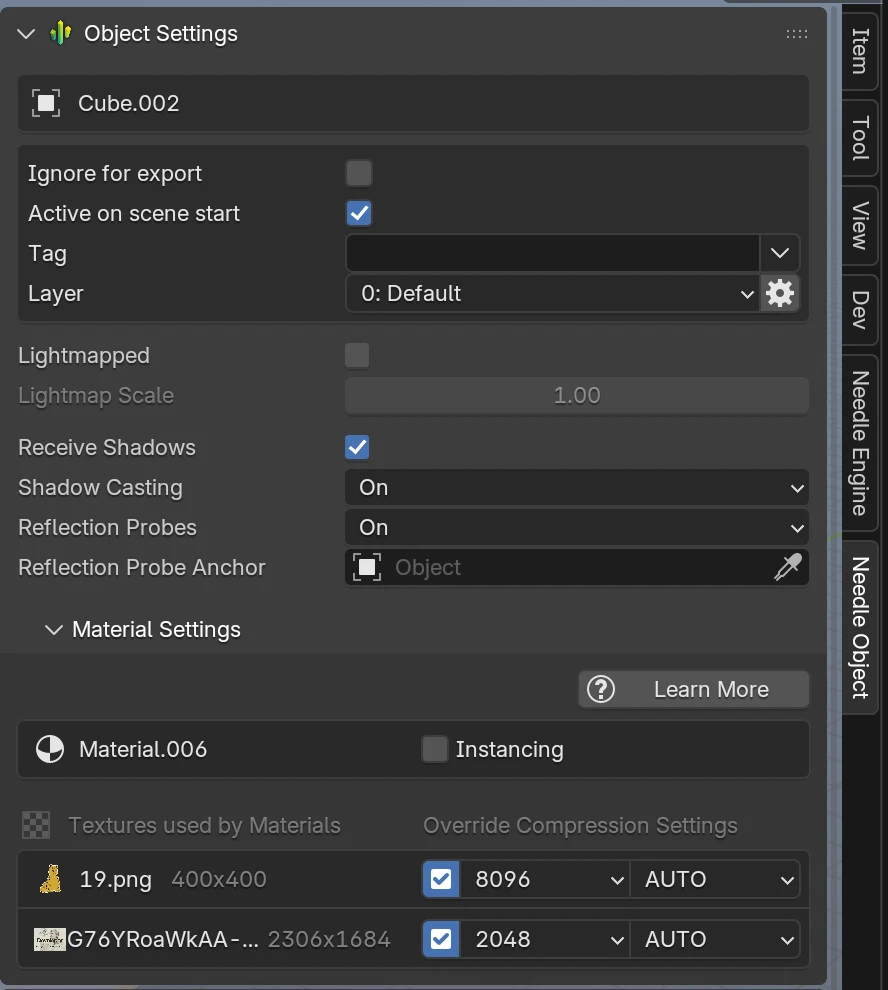The width and height of the screenshot is (888, 990).
Task: Open the Tag dropdown arrow
Action: click(x=780, y=253)
